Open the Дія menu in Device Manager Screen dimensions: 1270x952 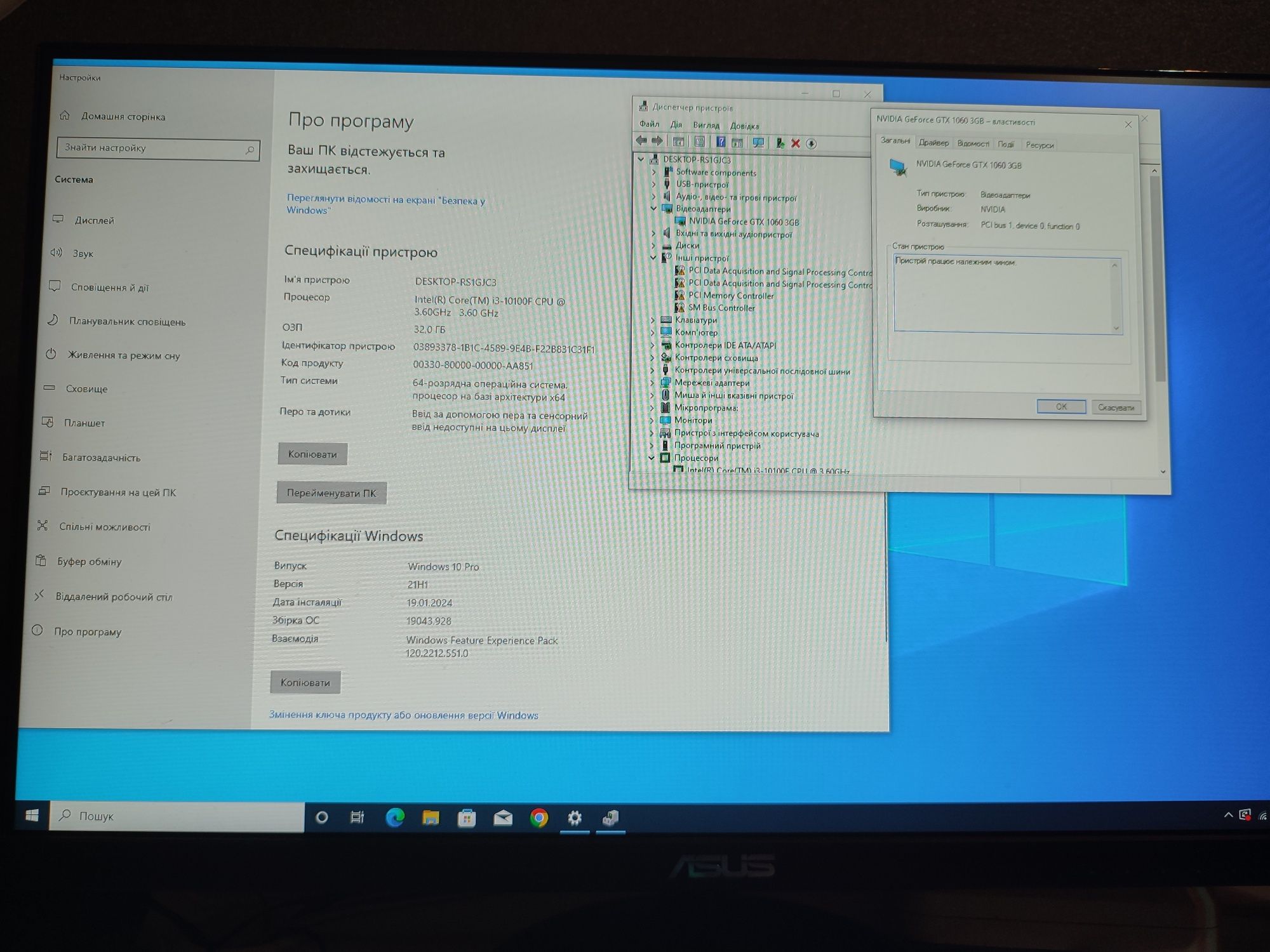tap(676, 124)
